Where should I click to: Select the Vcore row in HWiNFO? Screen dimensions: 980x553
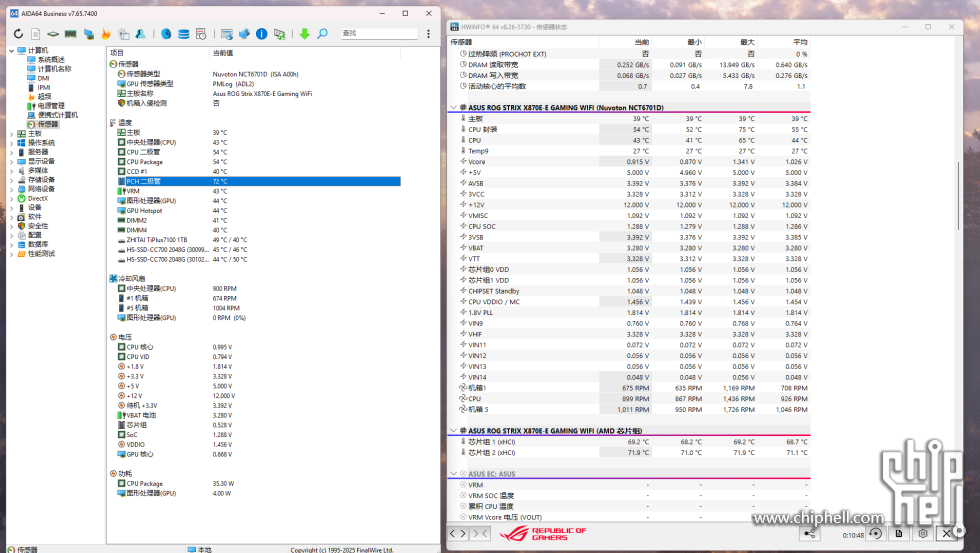pyautogui.click(x=630, y=162)
